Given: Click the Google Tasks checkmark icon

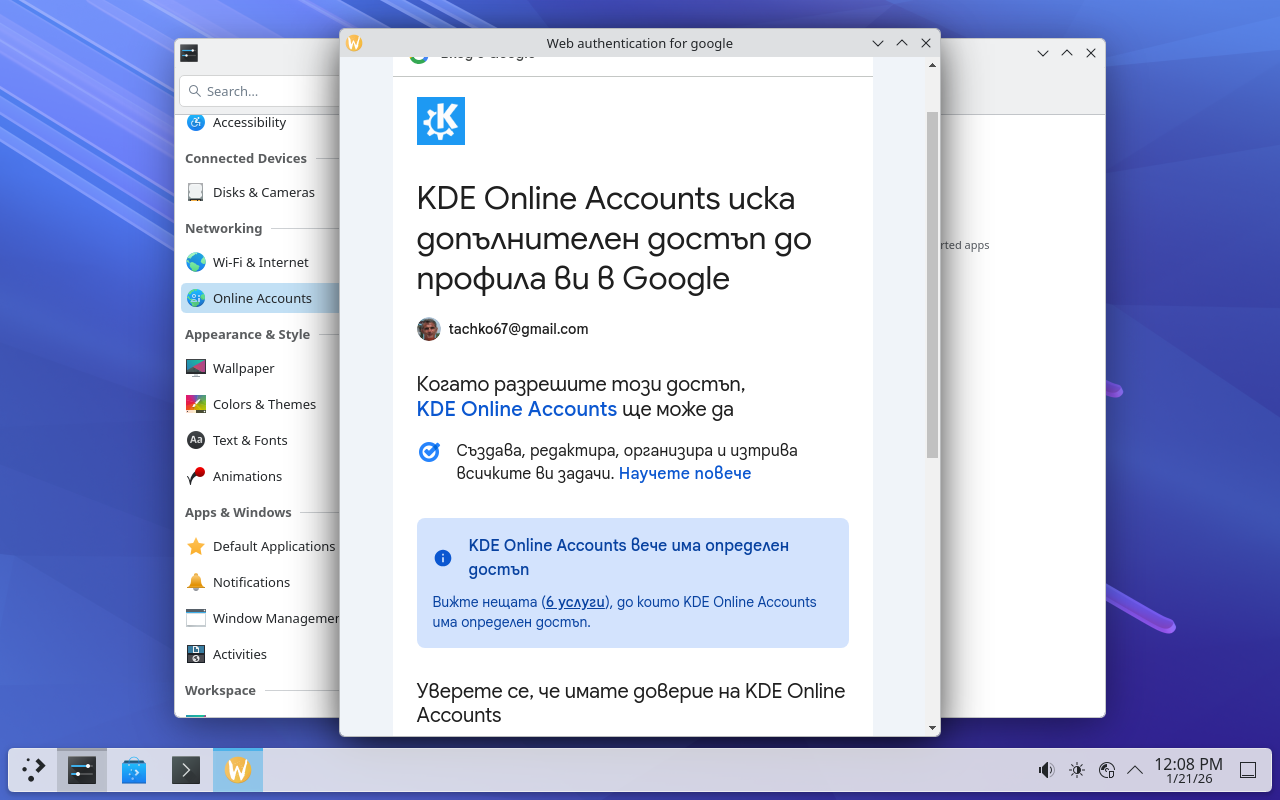Looking at the screenshot, I should coord(429,452).
